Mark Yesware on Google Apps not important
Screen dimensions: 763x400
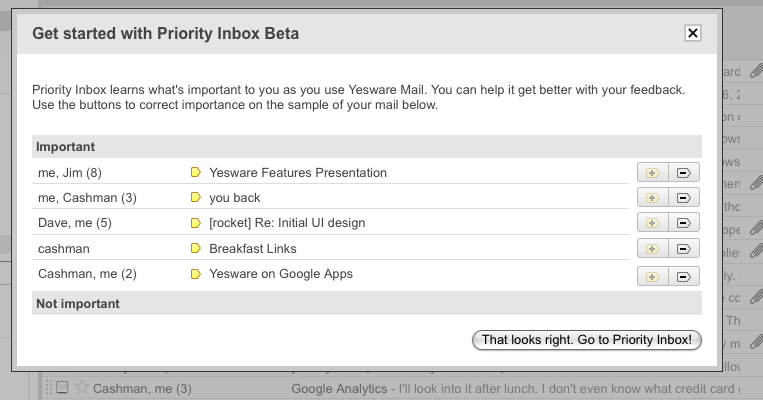[x=684, y=276]
